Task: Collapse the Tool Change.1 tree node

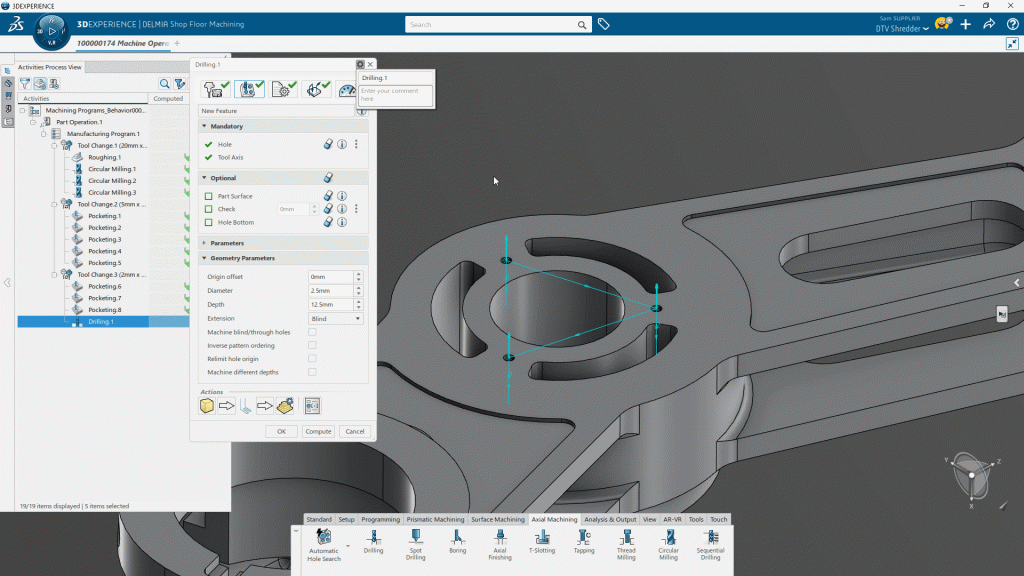Action: pos(55,145)
